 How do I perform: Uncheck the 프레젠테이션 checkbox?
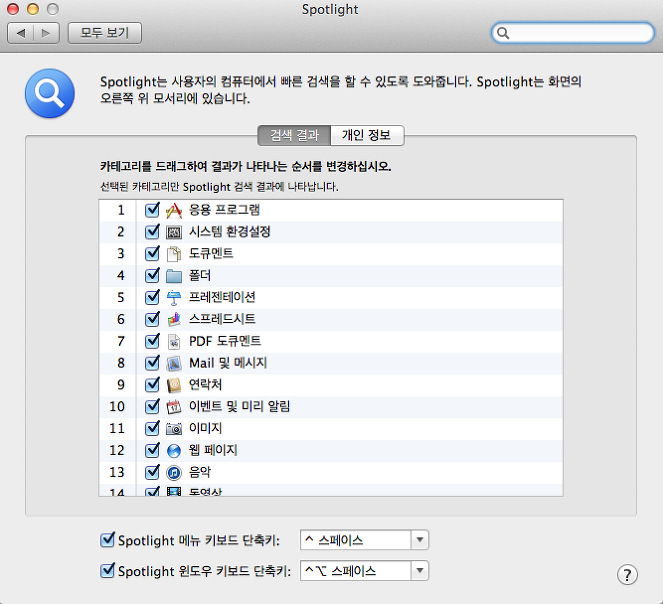coord(152,297)
